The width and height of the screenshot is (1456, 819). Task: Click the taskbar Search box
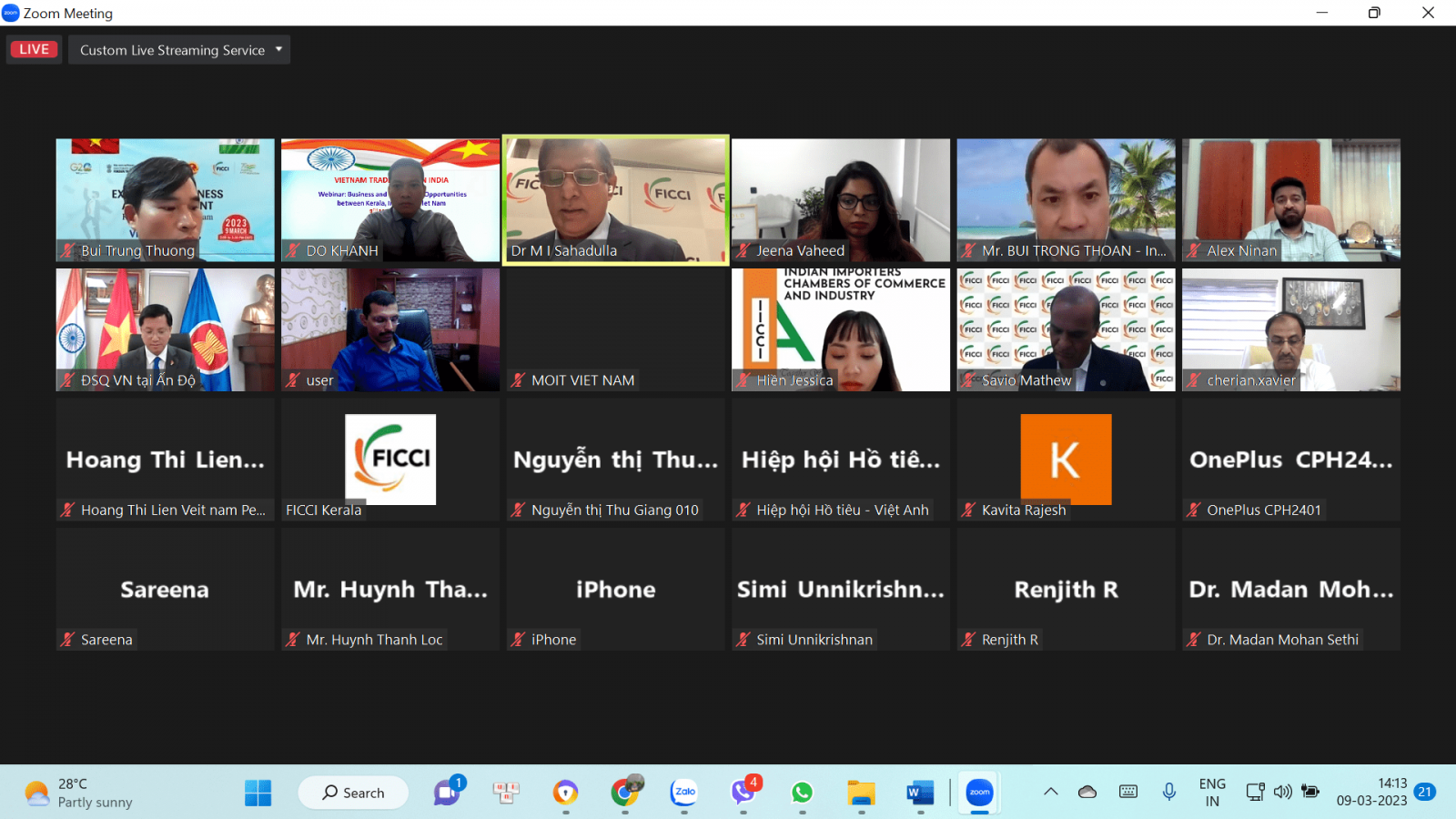click(353, 793)
